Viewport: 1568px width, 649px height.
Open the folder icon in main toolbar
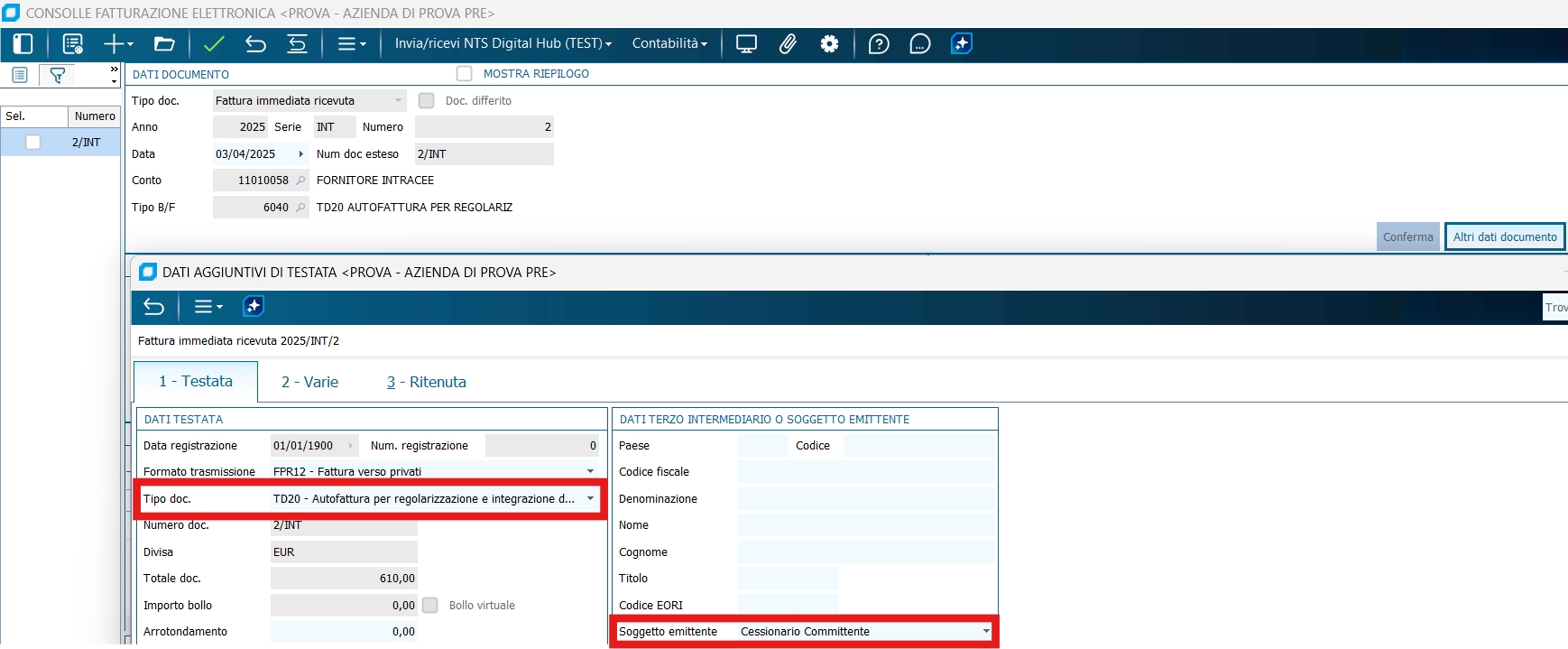click(164, 43)
